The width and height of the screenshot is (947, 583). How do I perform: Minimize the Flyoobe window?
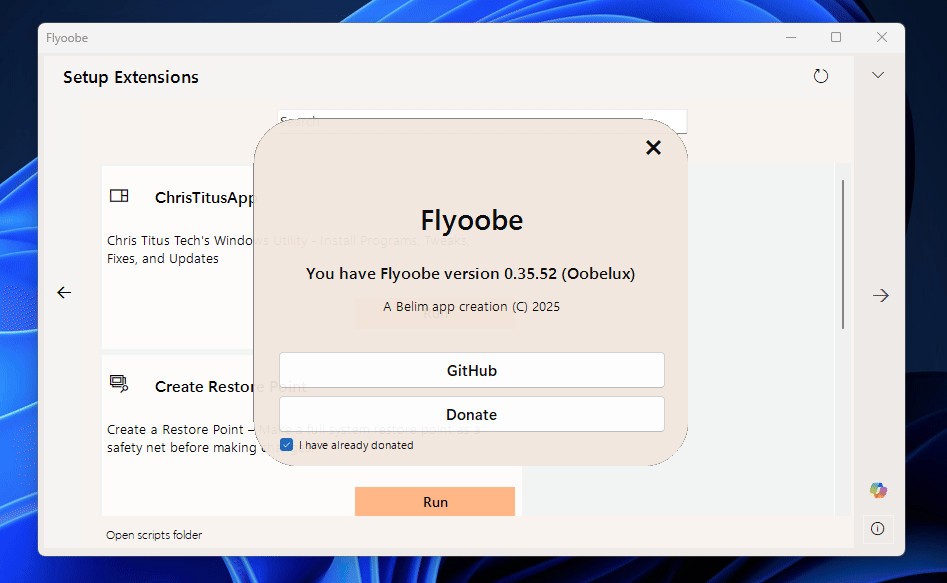[790, 38]
